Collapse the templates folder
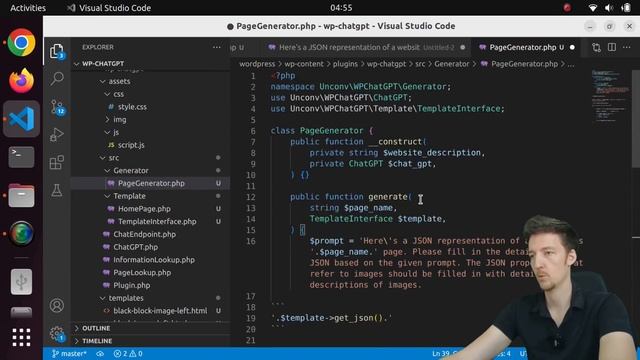The height and width of the screenshot is (360, 640). coord(151,298)
